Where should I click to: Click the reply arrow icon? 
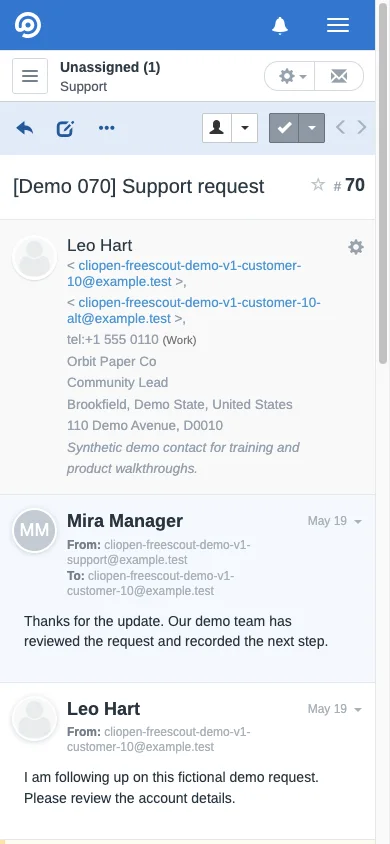(25, 128)
